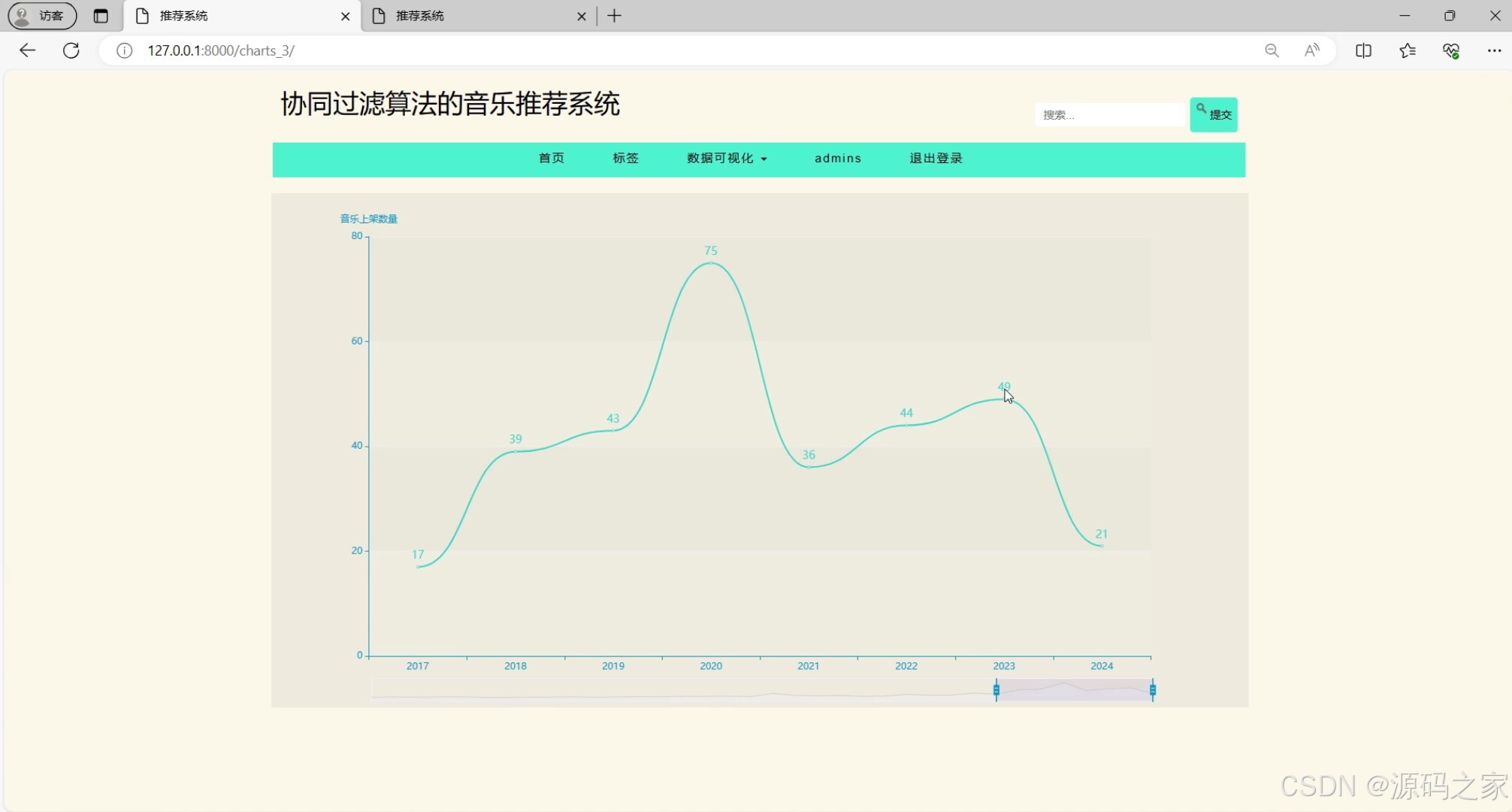This screenshot has height=812, width=1512.
Task: Open the 访客 guest profile button
Action: click(x=42, y=16)
